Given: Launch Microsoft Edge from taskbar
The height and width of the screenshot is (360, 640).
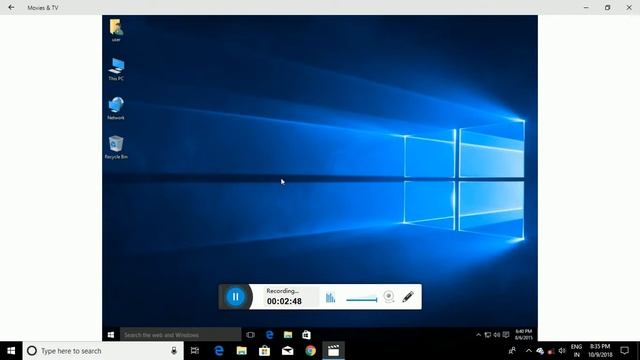Looking at the screenshot, I should 219,351.
